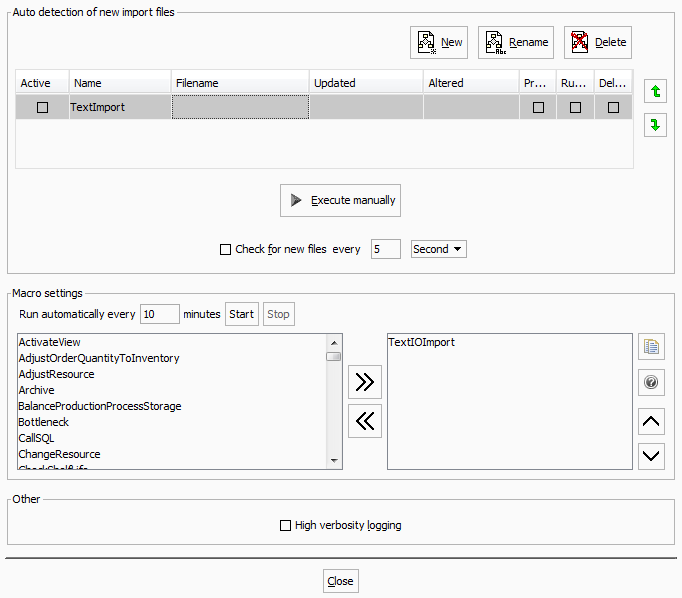Click the New import file button
The image size is (682, 598).
[x=438, y=43]
